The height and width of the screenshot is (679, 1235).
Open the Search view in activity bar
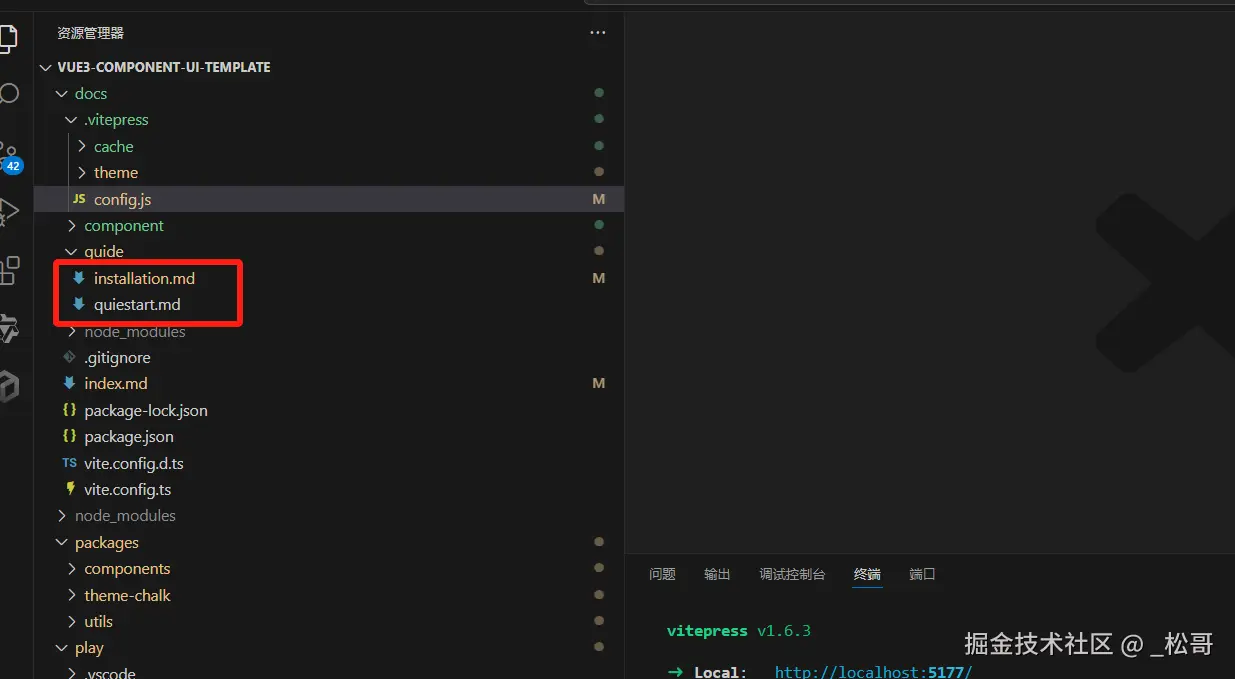[x=8, y=94]
